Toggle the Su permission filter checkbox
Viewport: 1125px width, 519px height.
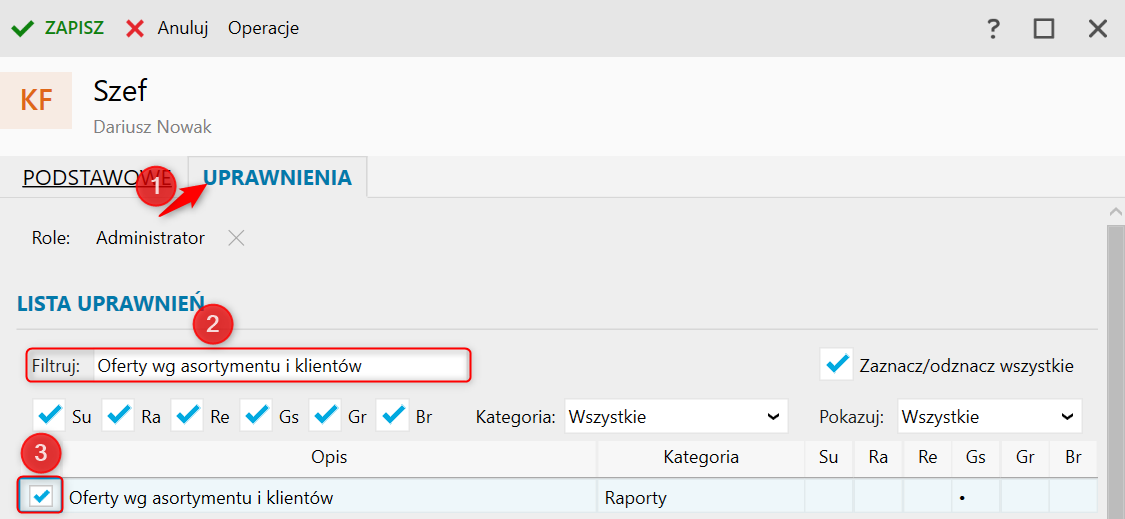pyautogui.click(x=48, y=415)
